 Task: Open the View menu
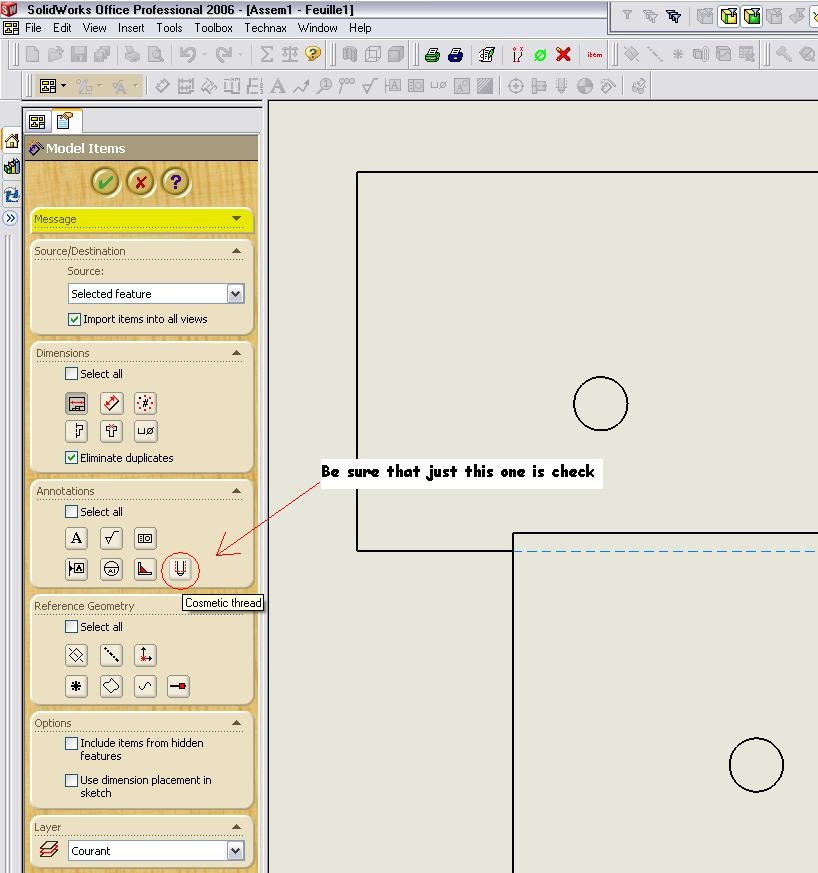tap(95, 28)
